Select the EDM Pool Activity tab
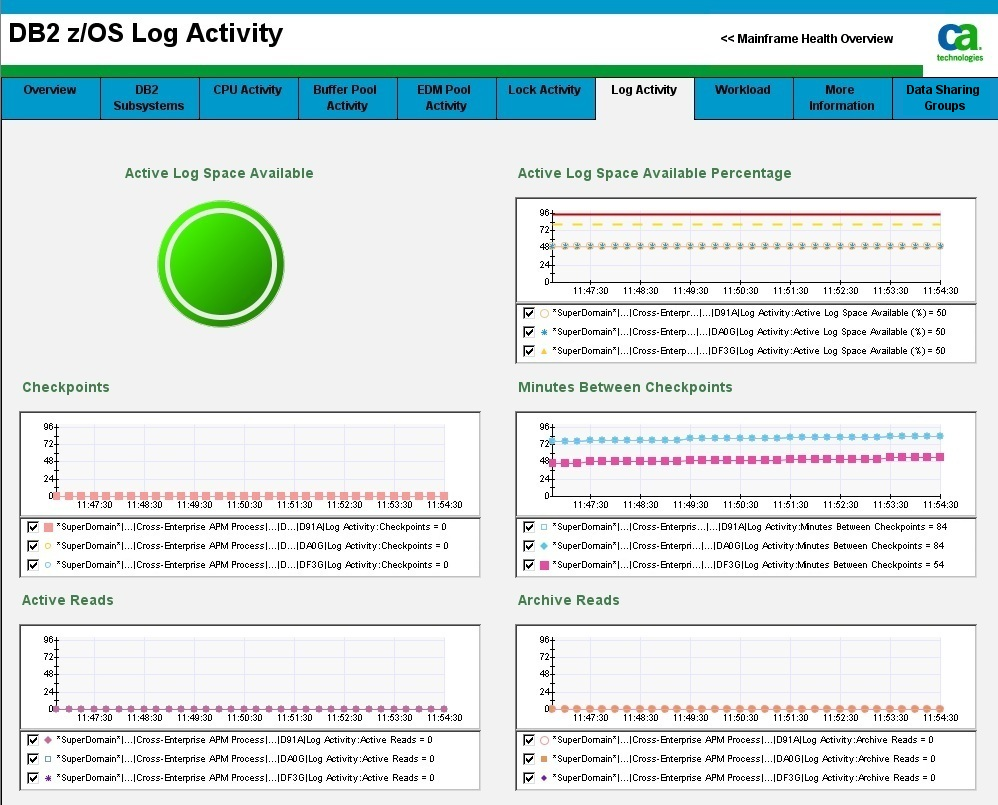998x805 pixels. pos(446,98)
